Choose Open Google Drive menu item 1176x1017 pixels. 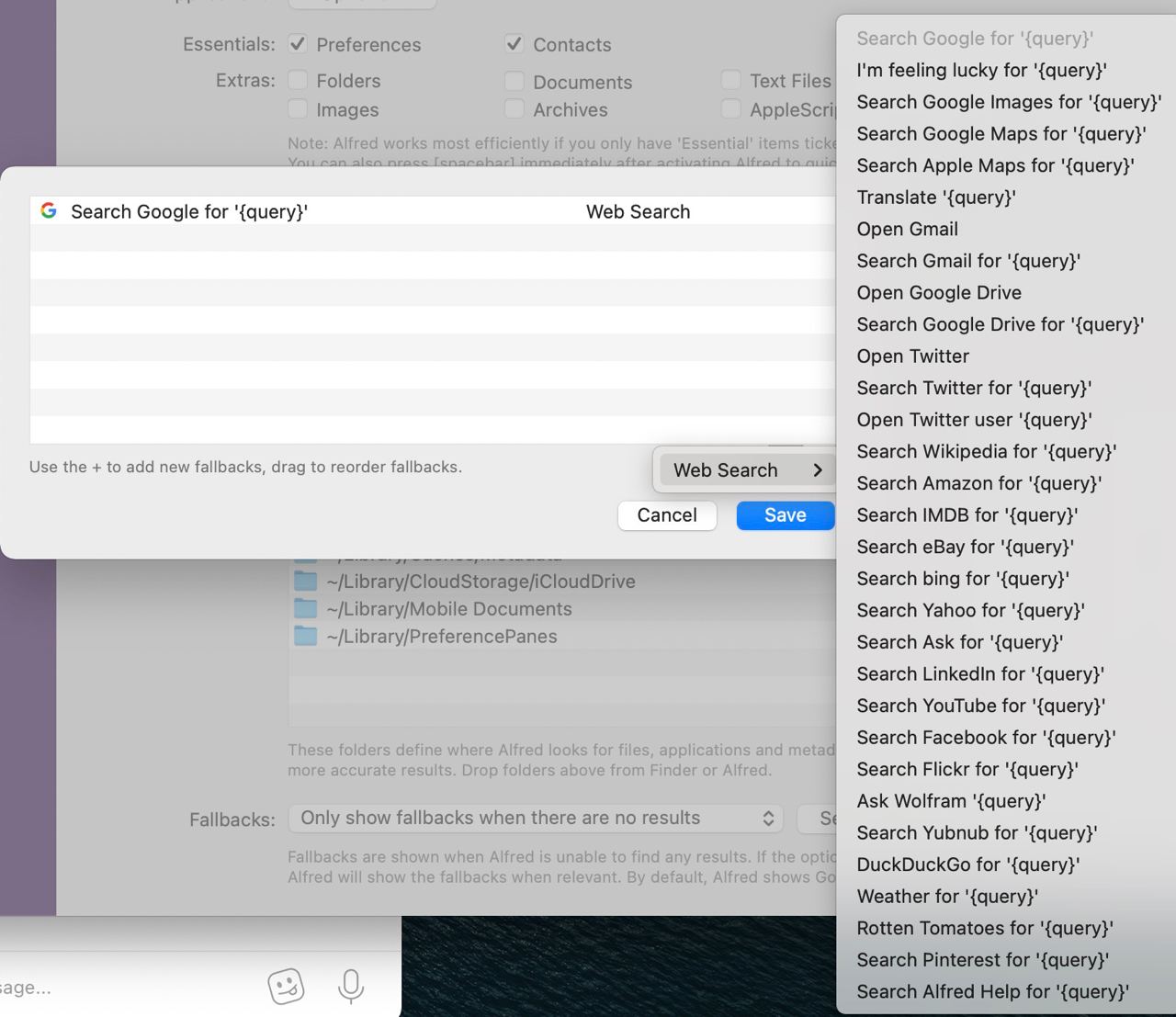point(1006,293)
